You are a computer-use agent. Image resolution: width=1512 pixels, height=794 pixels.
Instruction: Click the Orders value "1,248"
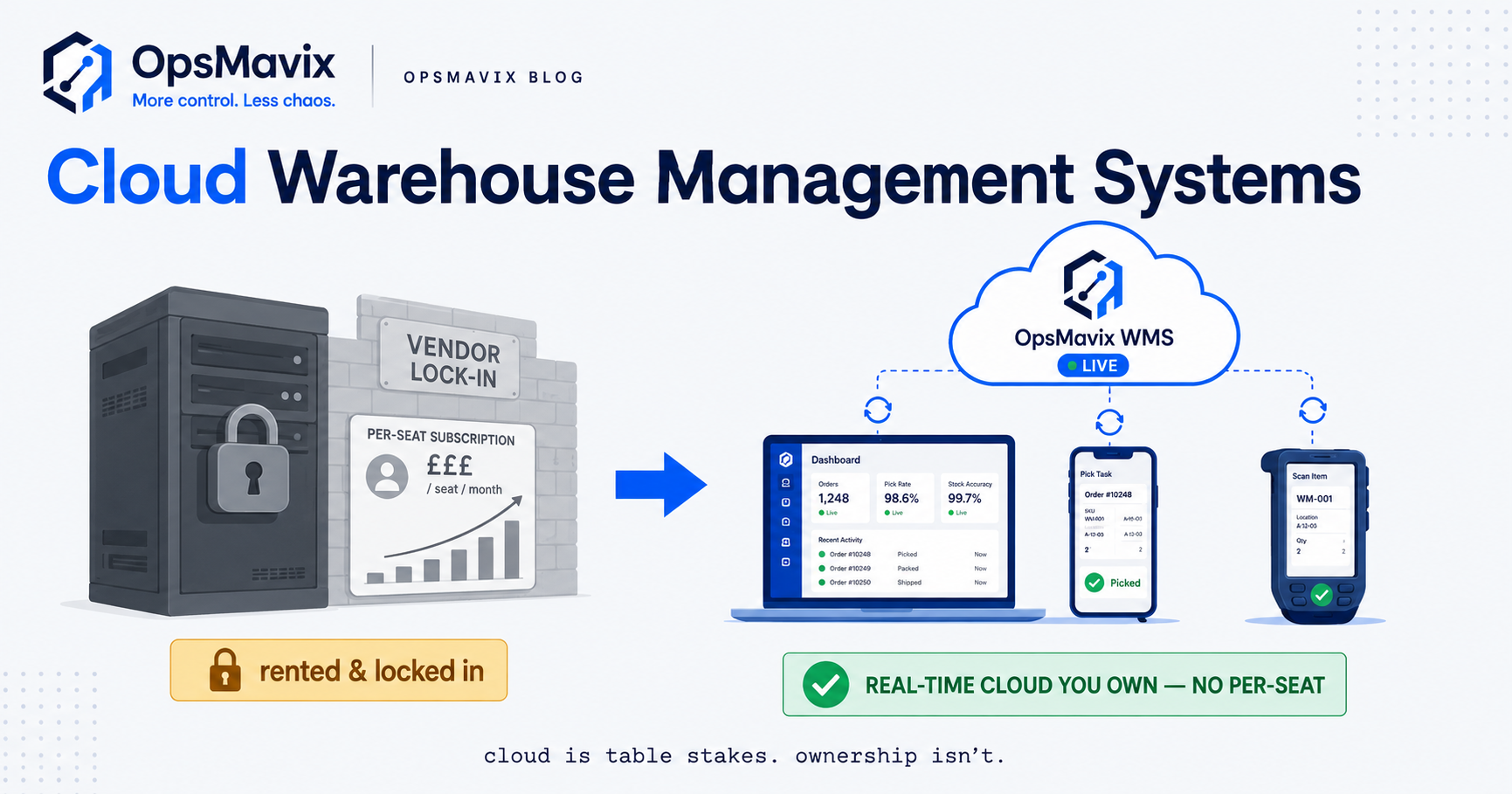(x=833, y=498)
